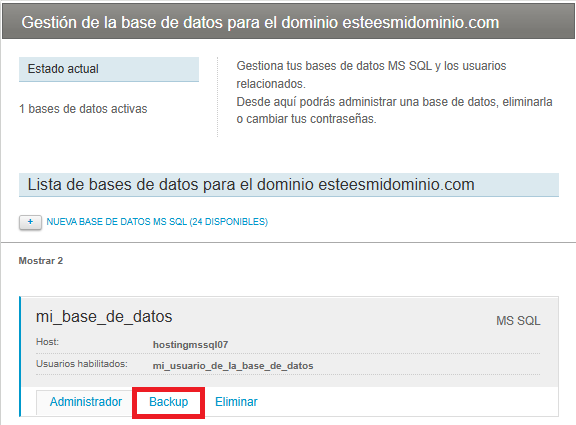576x425 pixels.
Task: Select the mi_base_de_datos database name
Action: (x=104, y=317)
